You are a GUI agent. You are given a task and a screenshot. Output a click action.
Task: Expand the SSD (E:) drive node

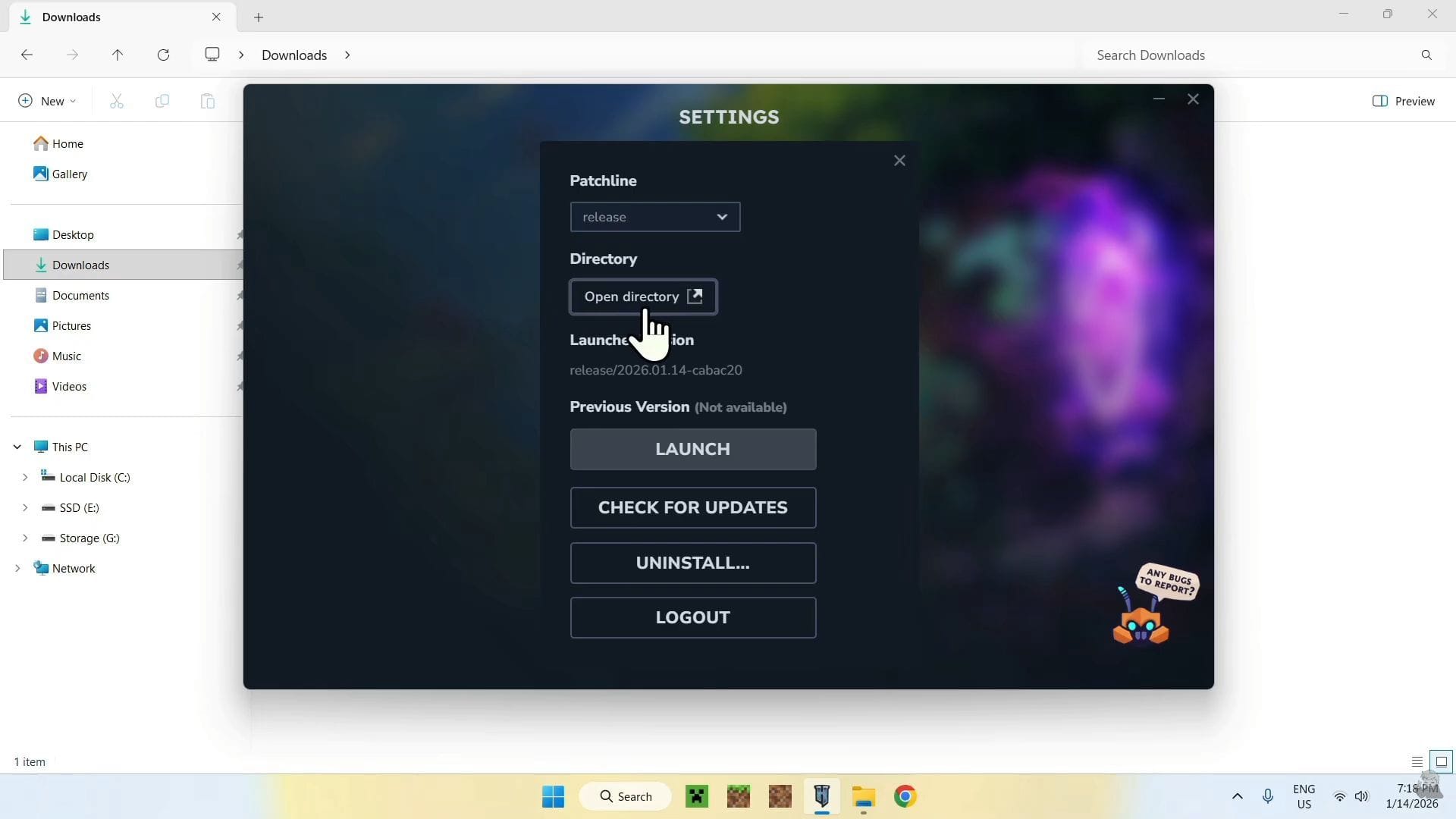pyautogui.click(x=25, y=507)
